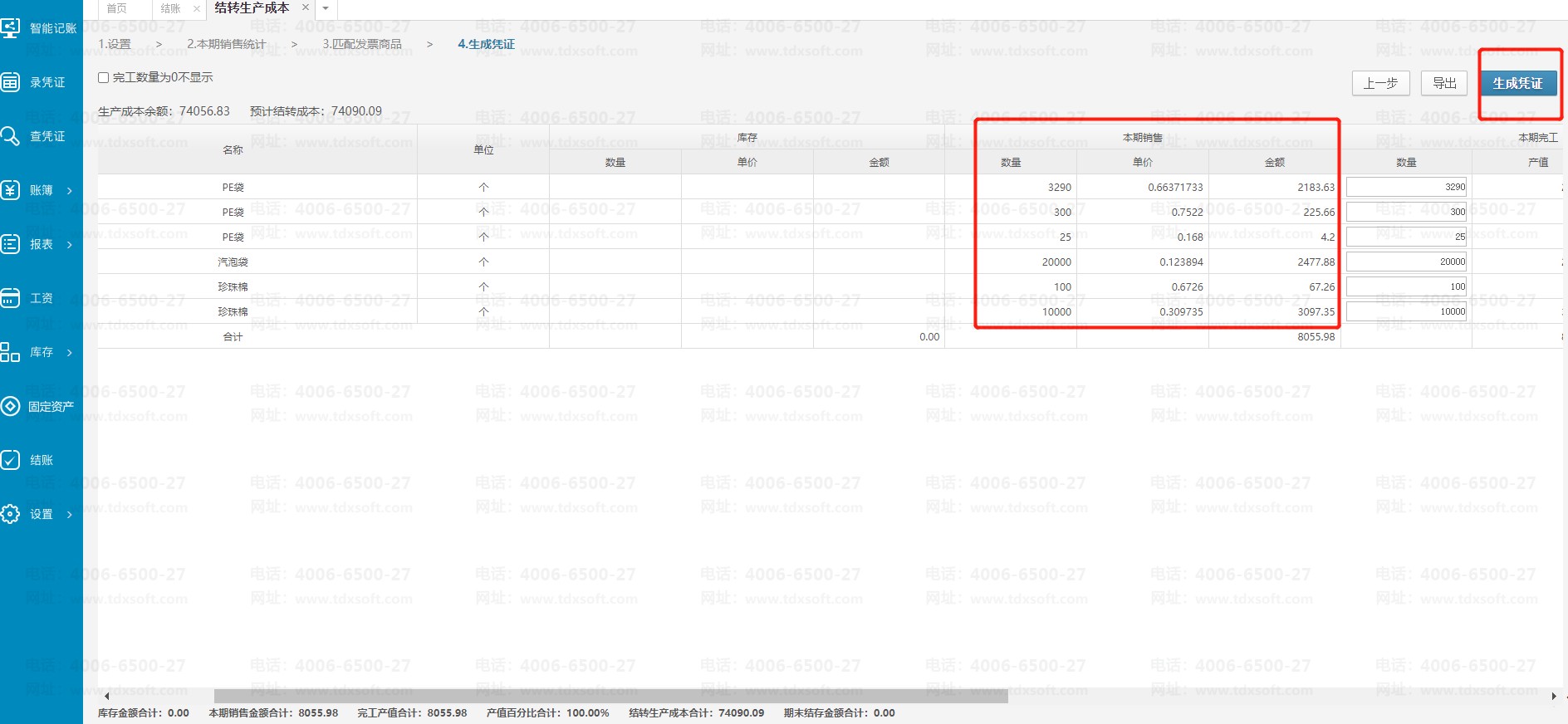The height and width of the screenshot is (724, 1568).
Task: Click the 导出 export button
Action: pyautogui.click(x=1444, y=83)
